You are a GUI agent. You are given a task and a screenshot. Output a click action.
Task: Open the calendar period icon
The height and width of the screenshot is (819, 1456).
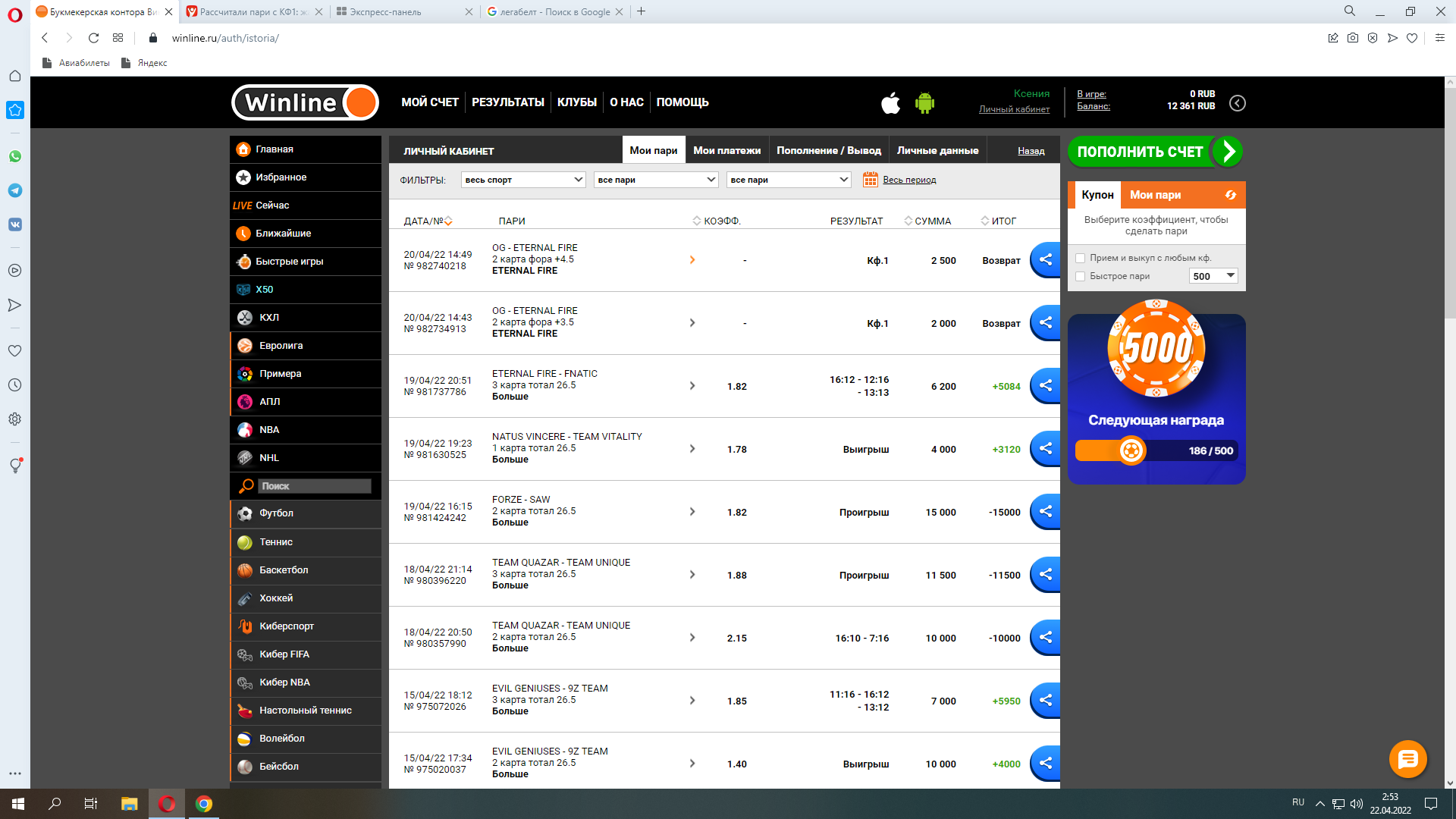870,180
